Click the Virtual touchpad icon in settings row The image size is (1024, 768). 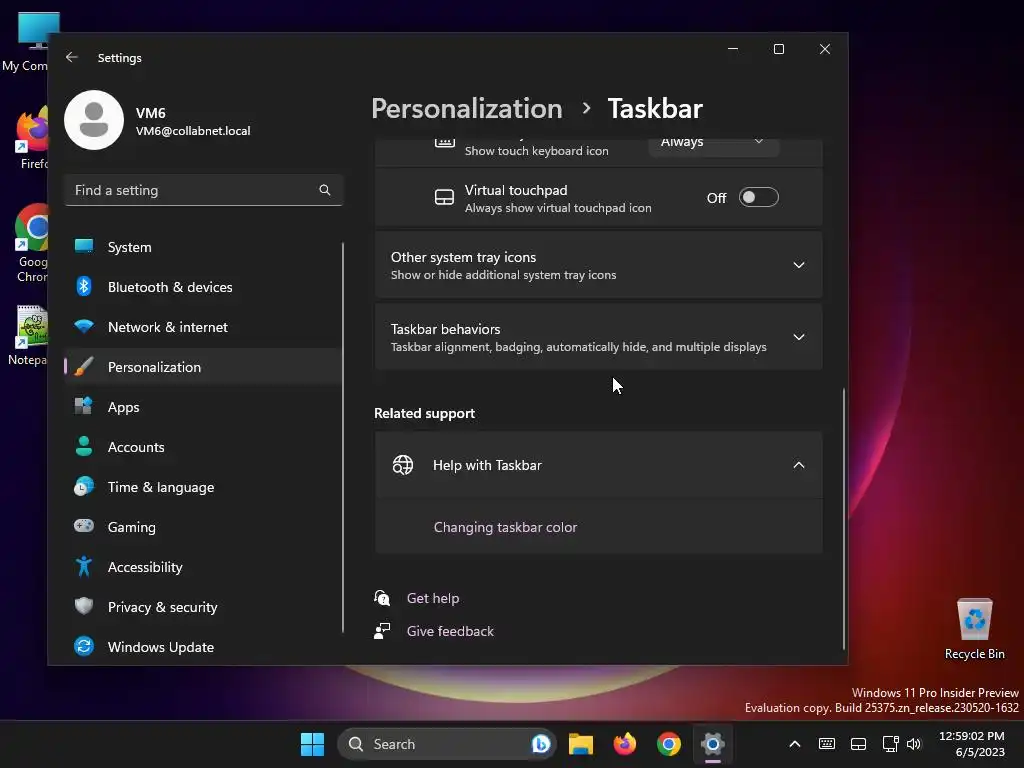pyautogui.click(x=444, y=197)
